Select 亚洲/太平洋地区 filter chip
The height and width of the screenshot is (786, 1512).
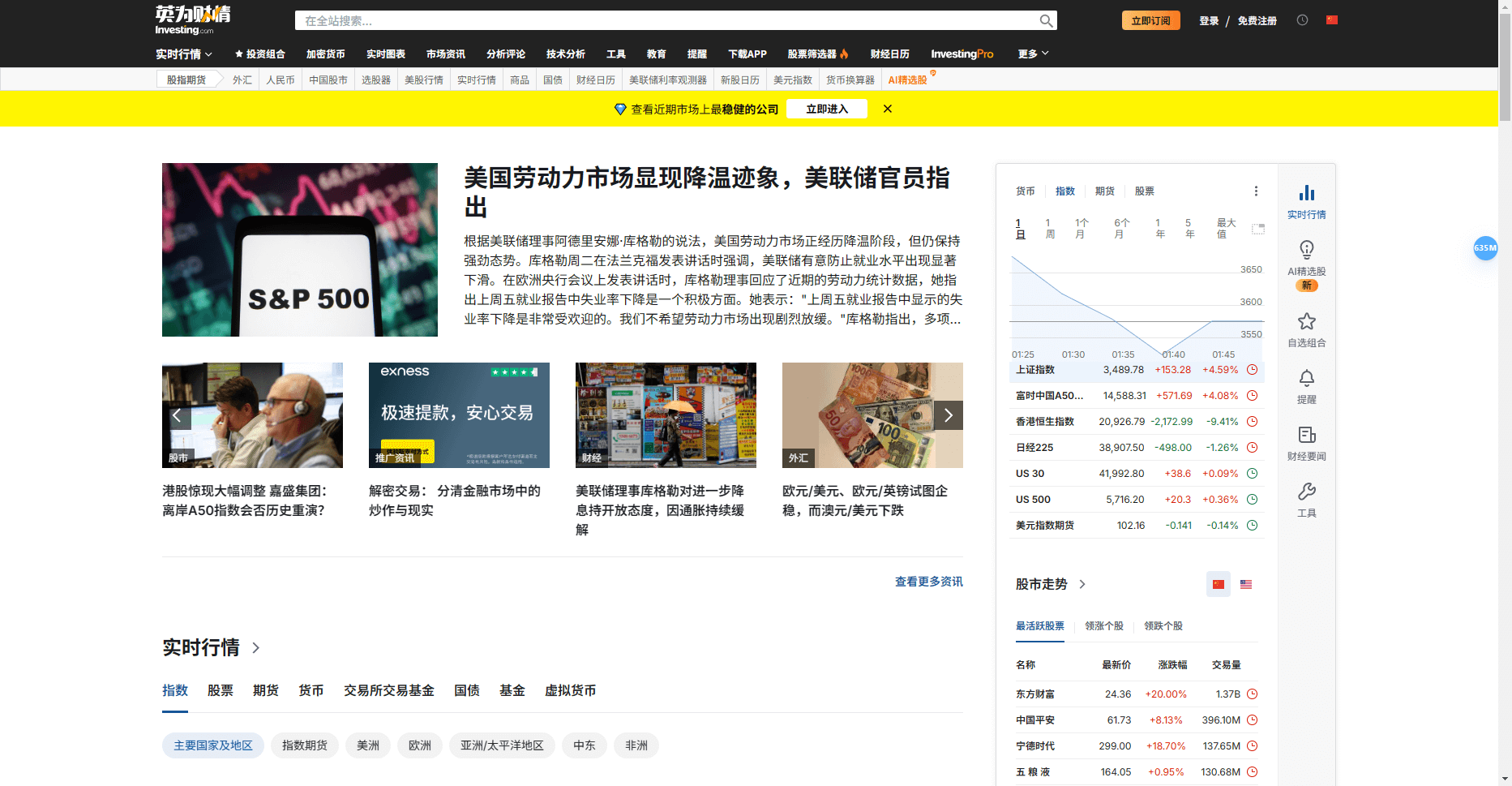point(502,745)
